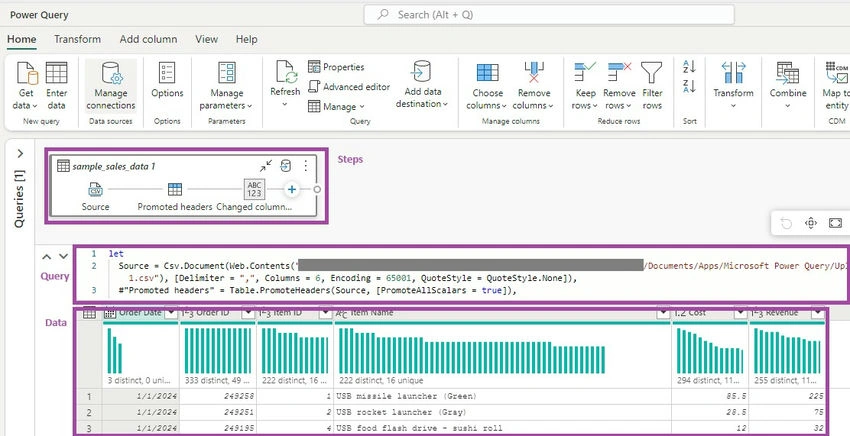Expand the Queries pane chevron
This screenshot has height=436, width=850.
[20, 153]
